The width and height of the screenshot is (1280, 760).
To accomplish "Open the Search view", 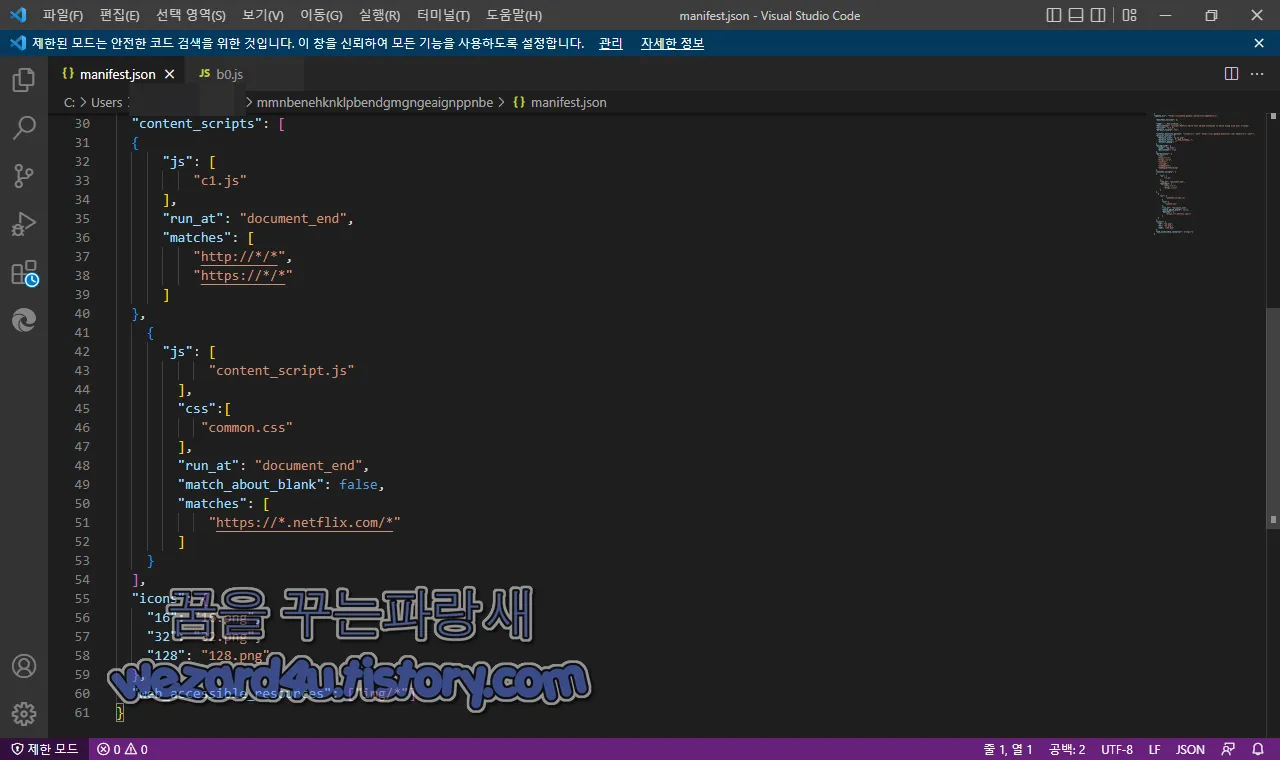I will [24, 128].
